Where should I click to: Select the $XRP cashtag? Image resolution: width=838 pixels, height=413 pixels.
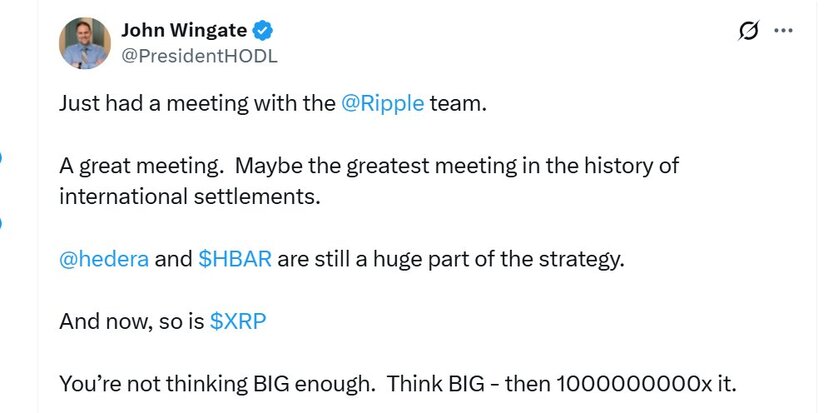(238, 322)
